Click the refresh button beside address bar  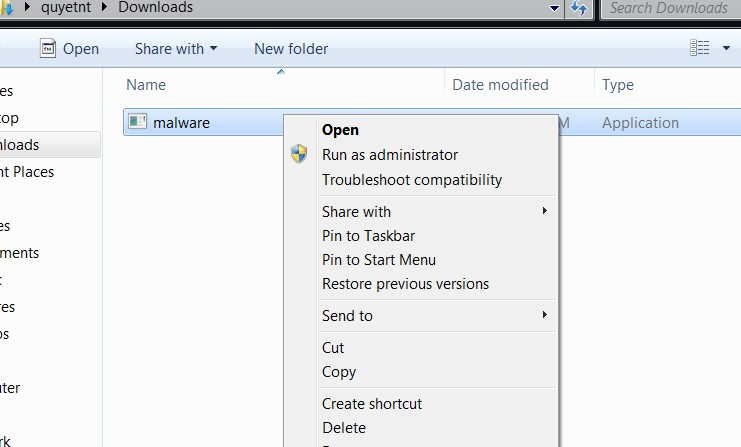coord(579,8)
